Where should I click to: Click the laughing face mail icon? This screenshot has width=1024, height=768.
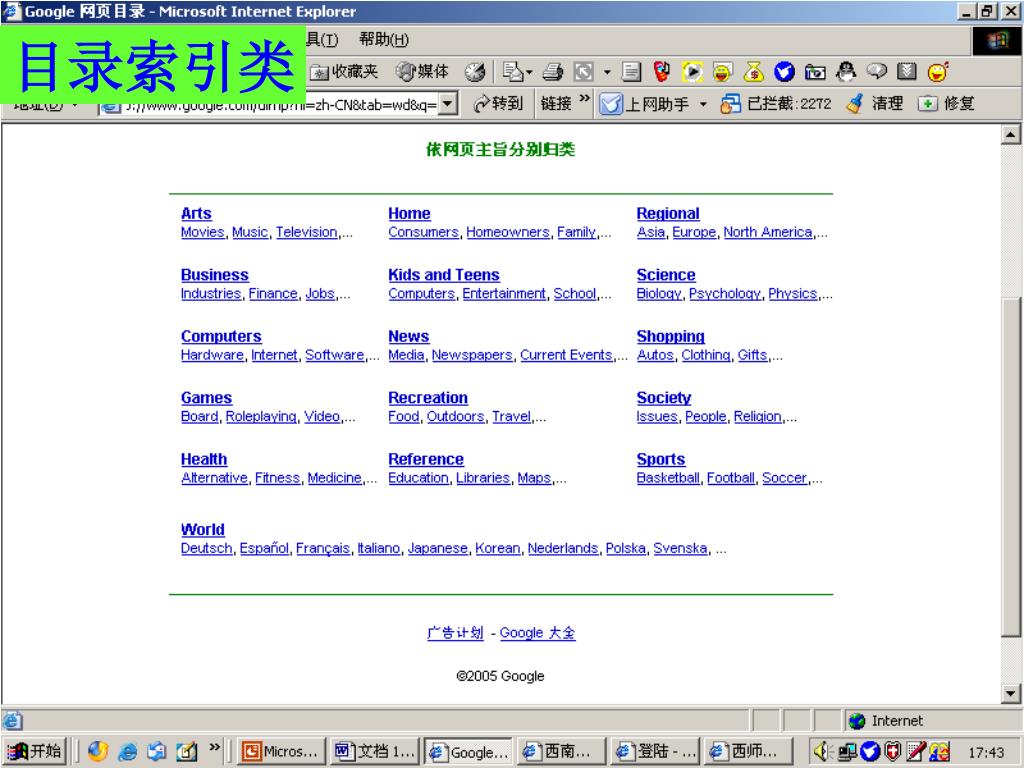pos(722,72)
